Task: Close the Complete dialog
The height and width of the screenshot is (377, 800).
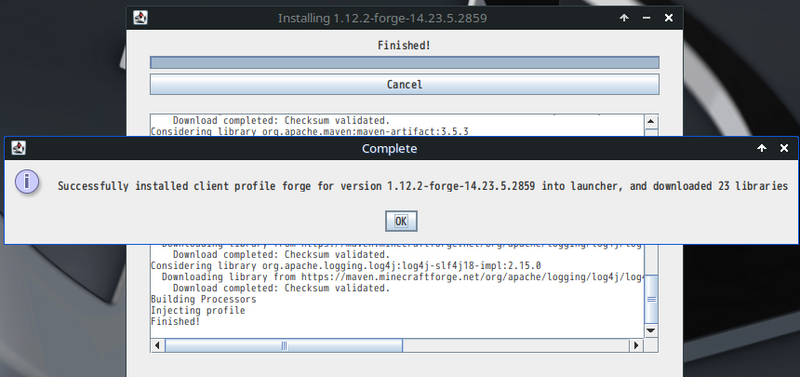Action: click(x=784, y=148)
